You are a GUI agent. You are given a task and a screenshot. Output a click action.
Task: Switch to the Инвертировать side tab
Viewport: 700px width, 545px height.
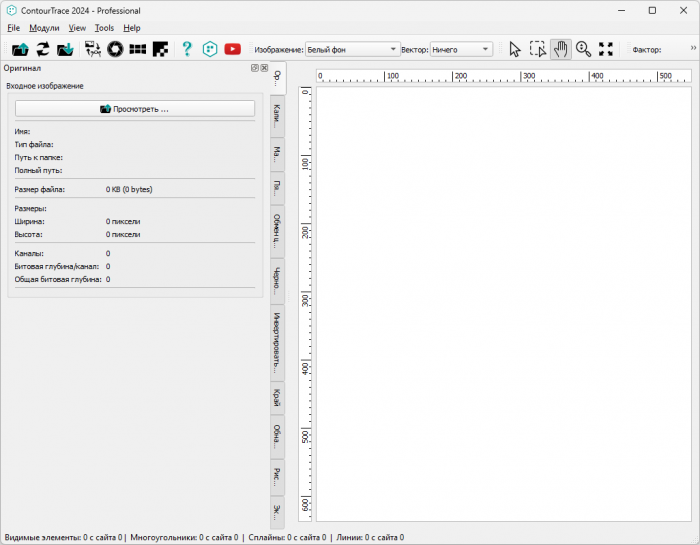277,342
